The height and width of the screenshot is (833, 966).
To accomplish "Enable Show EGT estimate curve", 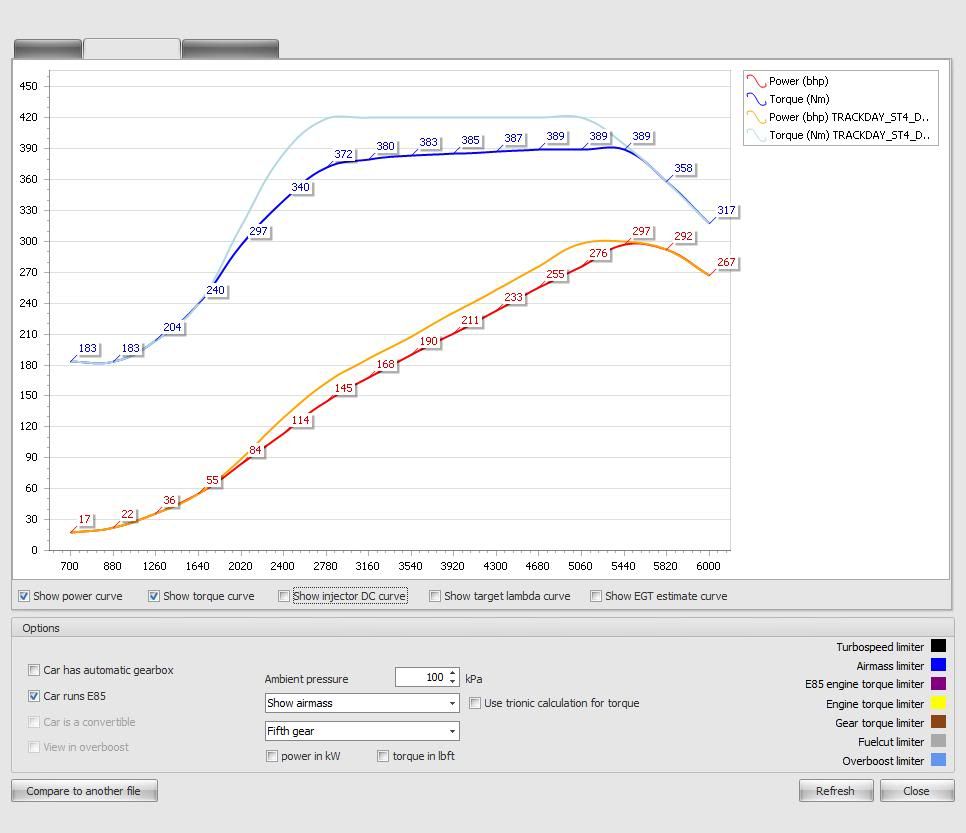I will 596,596.
